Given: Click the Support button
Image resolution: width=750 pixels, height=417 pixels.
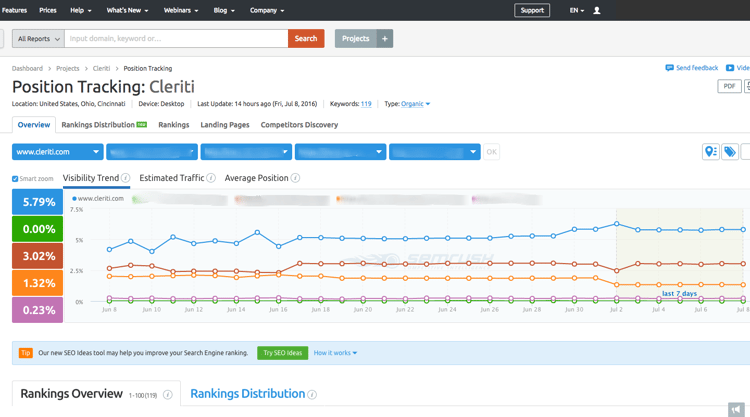Looking at the screenshot, I should click(532, 10).
